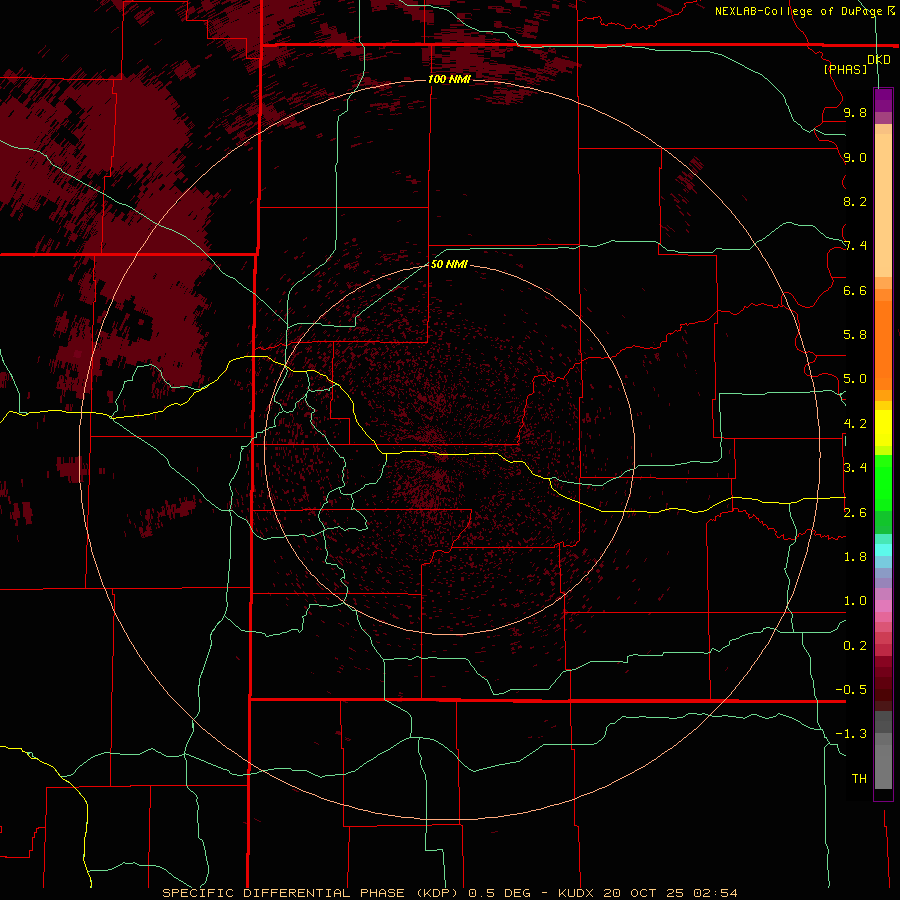Pick the orange band of the color scale
Image resolution: width=900 pixels, height=900 pixels.
click(883, 346)
